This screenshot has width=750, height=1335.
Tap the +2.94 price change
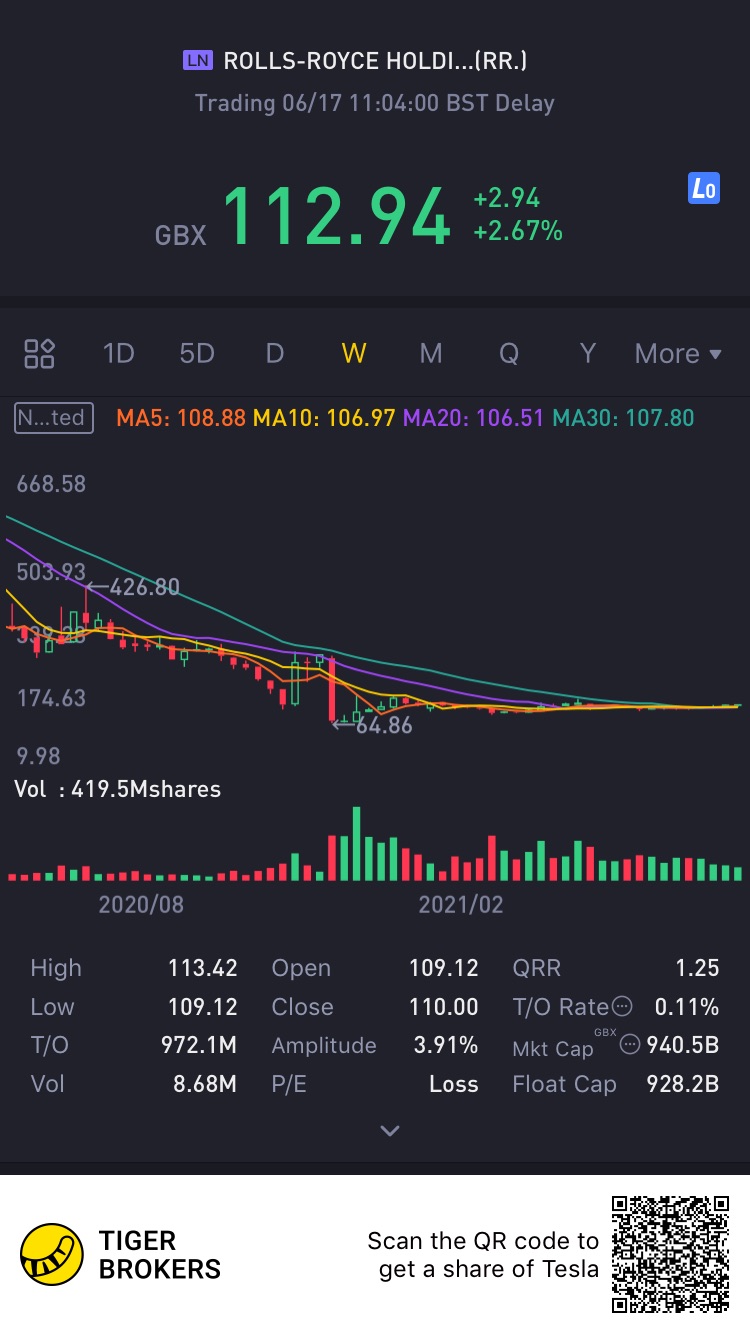coord(506,198)
